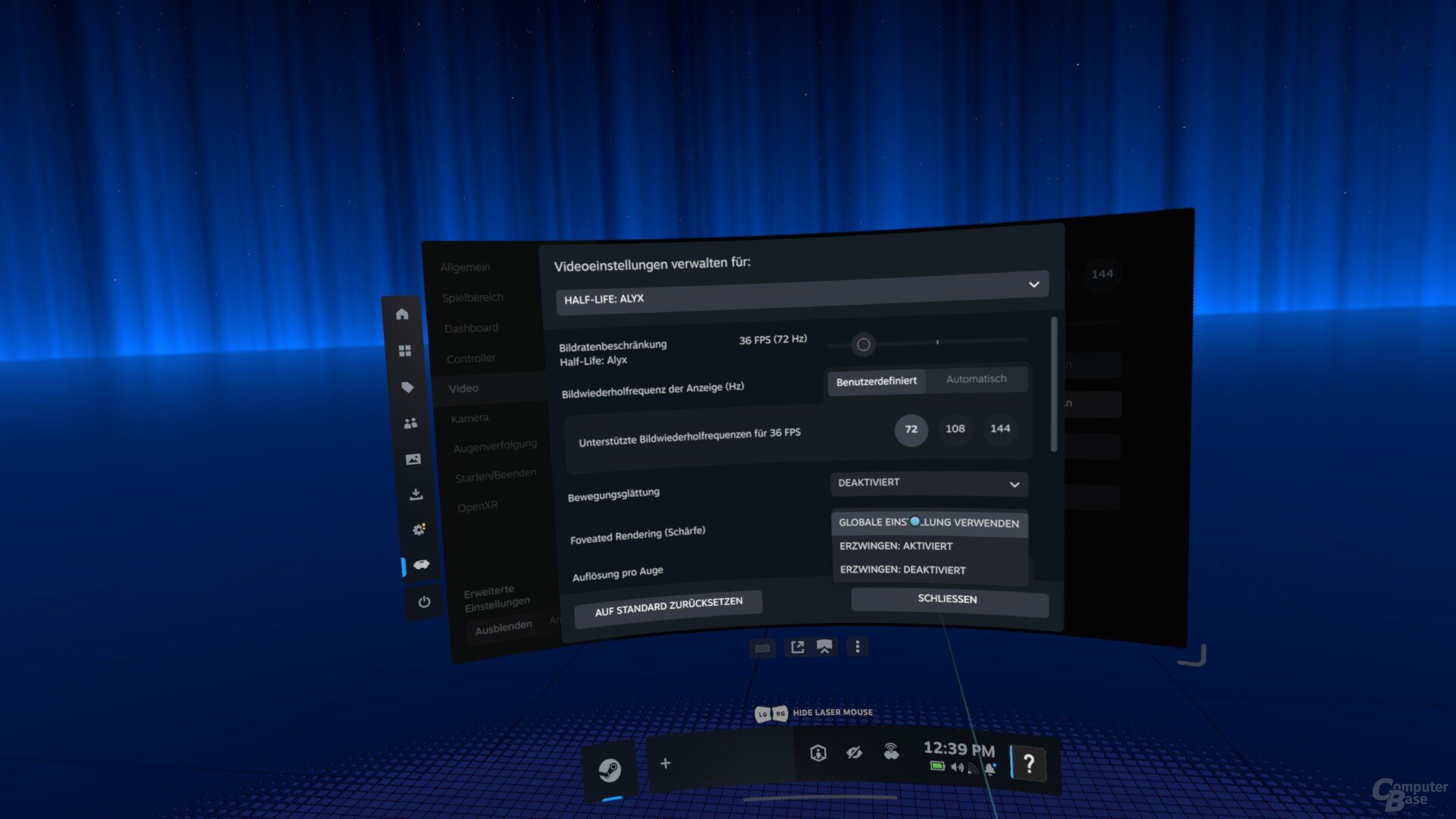This screenshot has height=819, width=1456.
Task: Click 144 button in background settings panel
Action: (x=1102, y=274)
